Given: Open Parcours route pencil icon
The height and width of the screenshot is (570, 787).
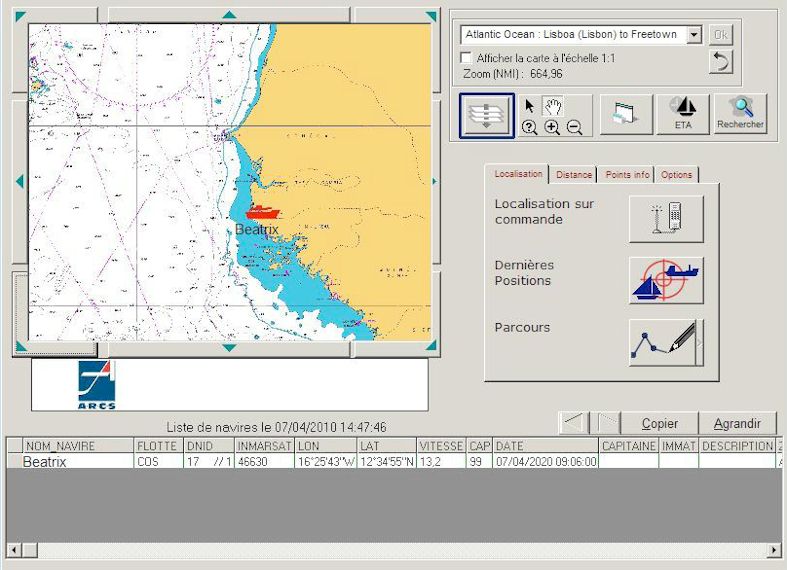Looking at the screenshot, I should [666, 342].
